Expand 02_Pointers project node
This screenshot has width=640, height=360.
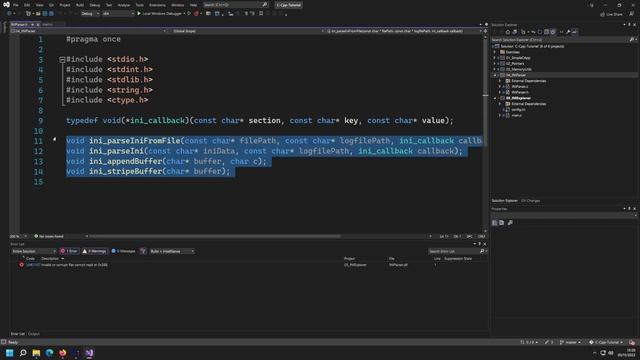pyautogui.click(x=495, y=64)
